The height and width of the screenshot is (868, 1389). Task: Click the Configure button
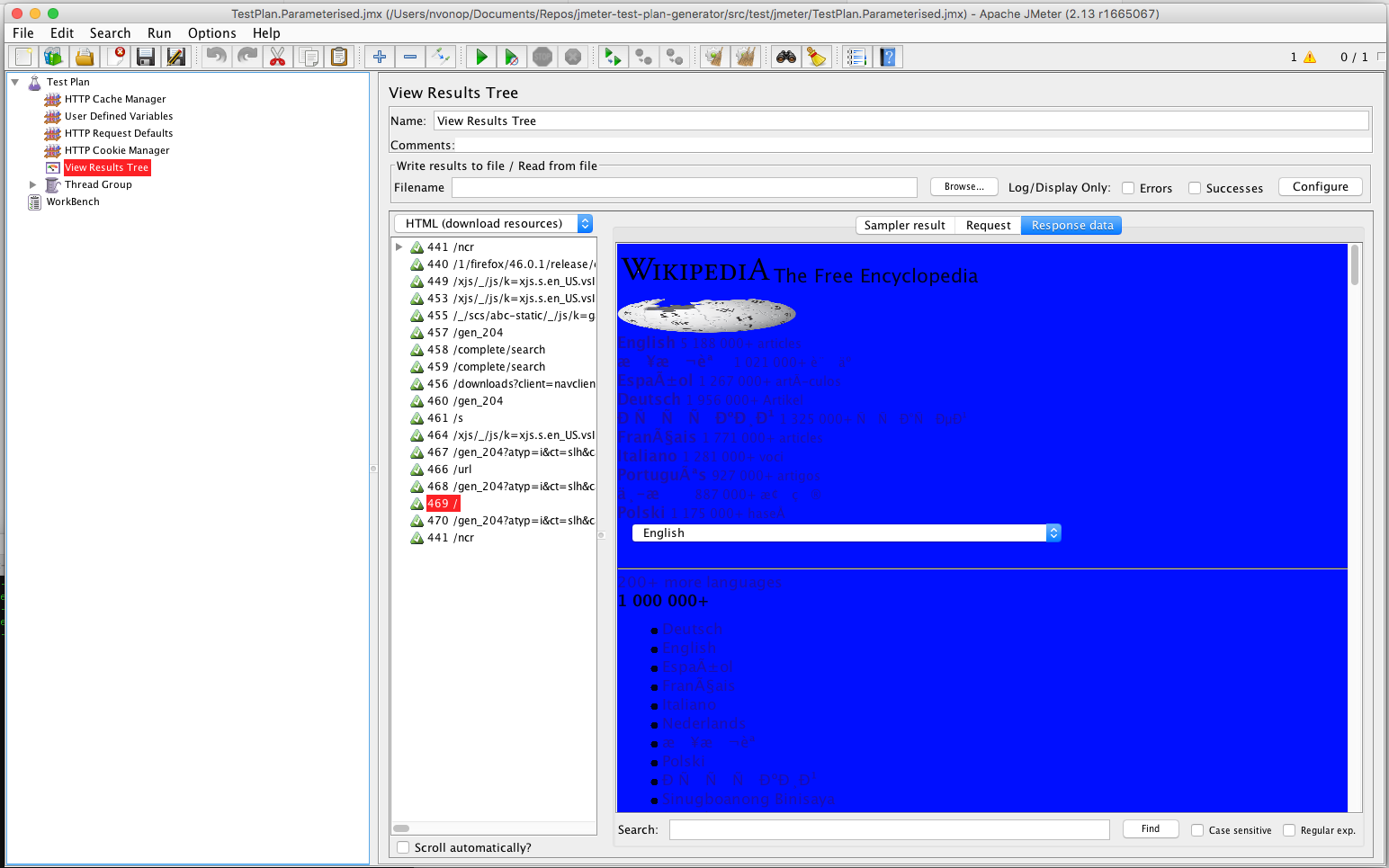pos(1321,187)
